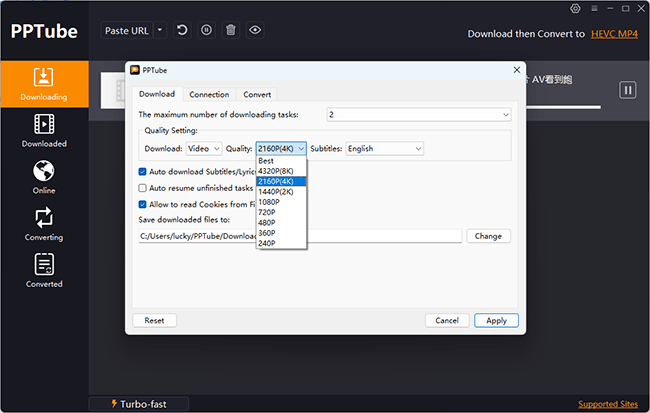Expand the maximum downloading tasks dropdown

(x=418, y=115)
